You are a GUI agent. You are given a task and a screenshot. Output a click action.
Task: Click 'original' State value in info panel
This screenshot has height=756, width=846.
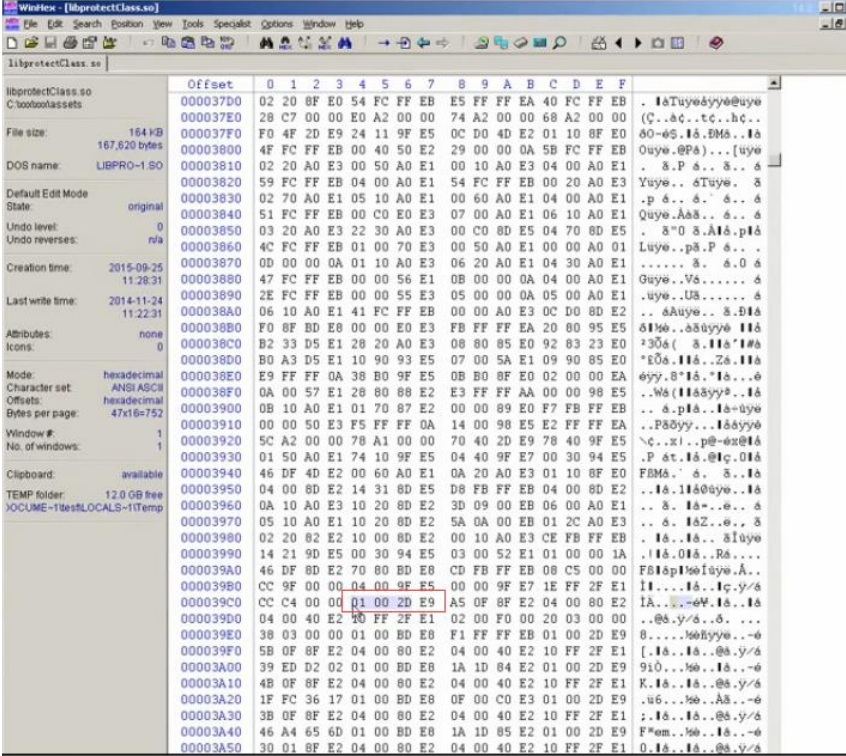(x=145, y=207)
